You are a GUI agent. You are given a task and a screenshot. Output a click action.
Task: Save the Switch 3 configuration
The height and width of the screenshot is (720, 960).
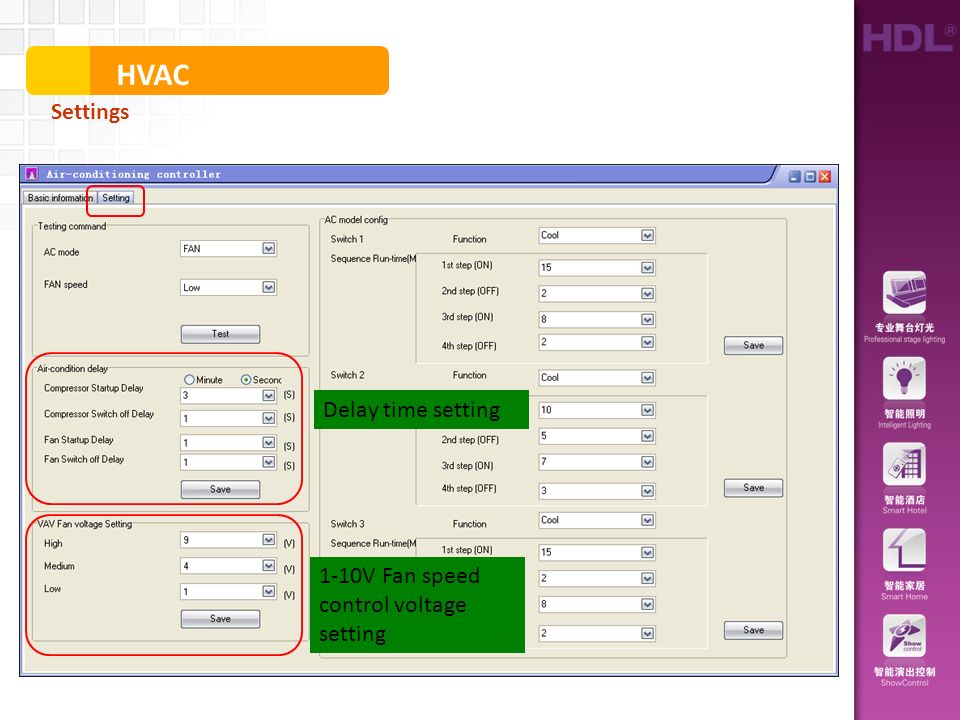[753, 630]
